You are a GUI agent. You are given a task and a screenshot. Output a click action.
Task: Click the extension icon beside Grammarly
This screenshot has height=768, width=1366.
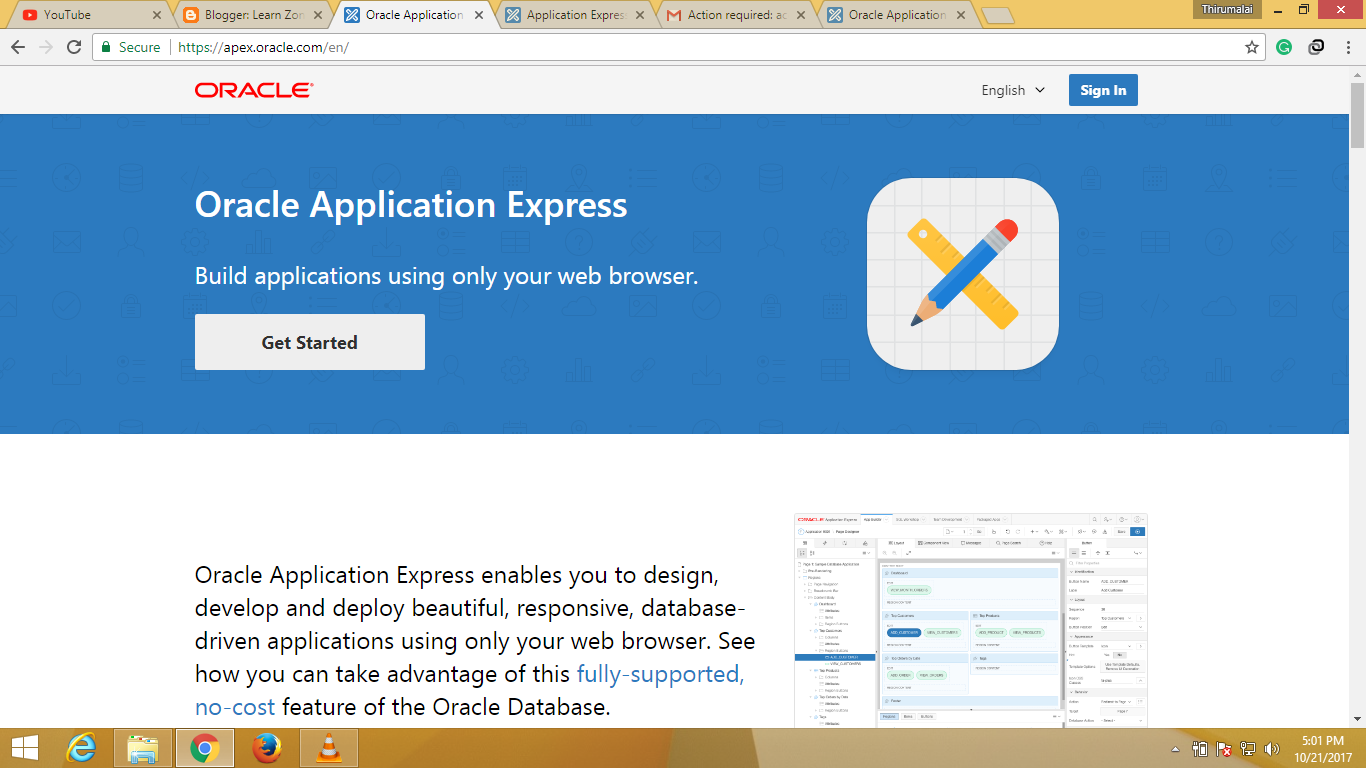coord(1317,47)
